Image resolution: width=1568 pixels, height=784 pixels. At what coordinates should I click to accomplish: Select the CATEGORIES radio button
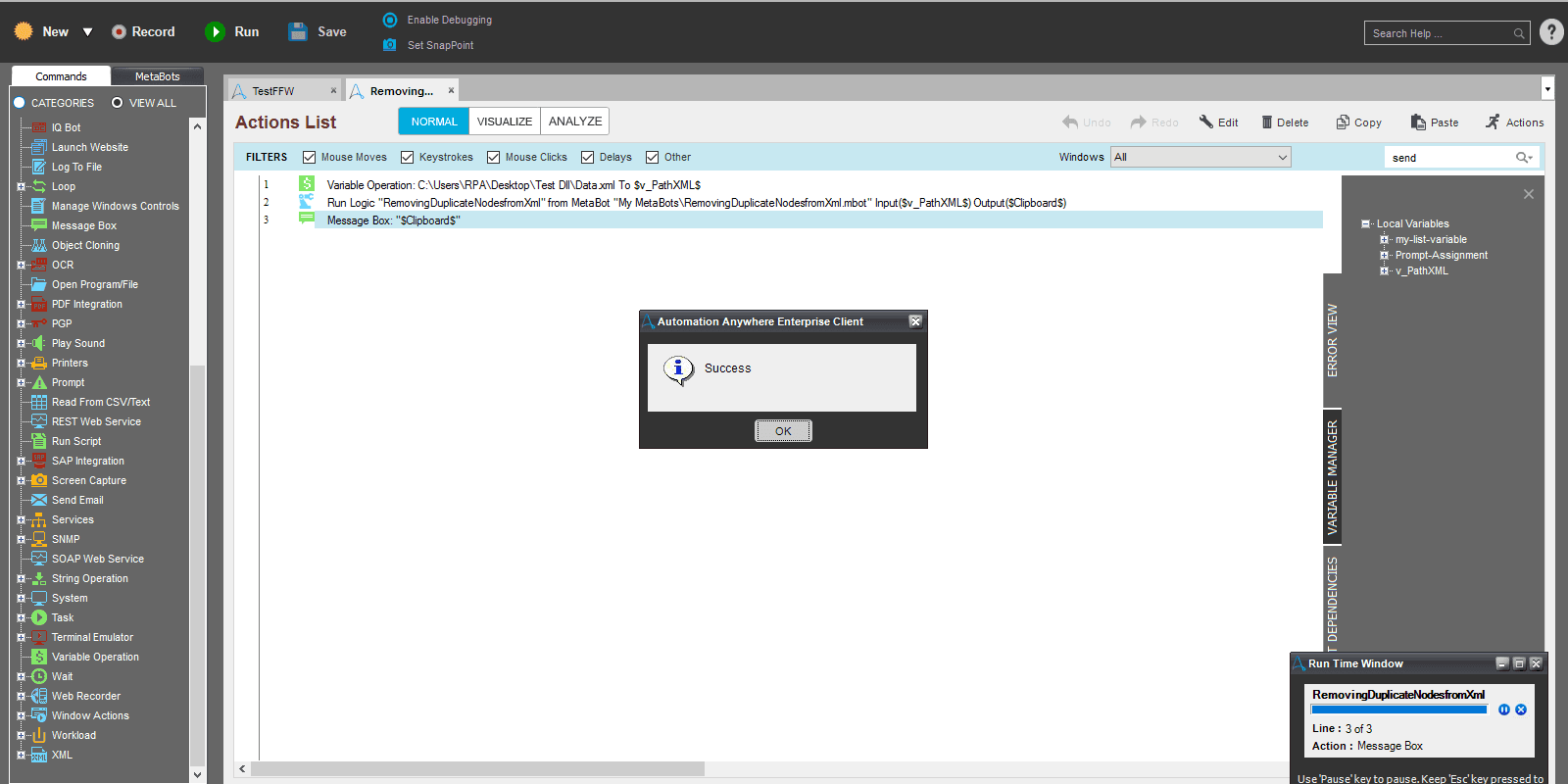(19, 103)
